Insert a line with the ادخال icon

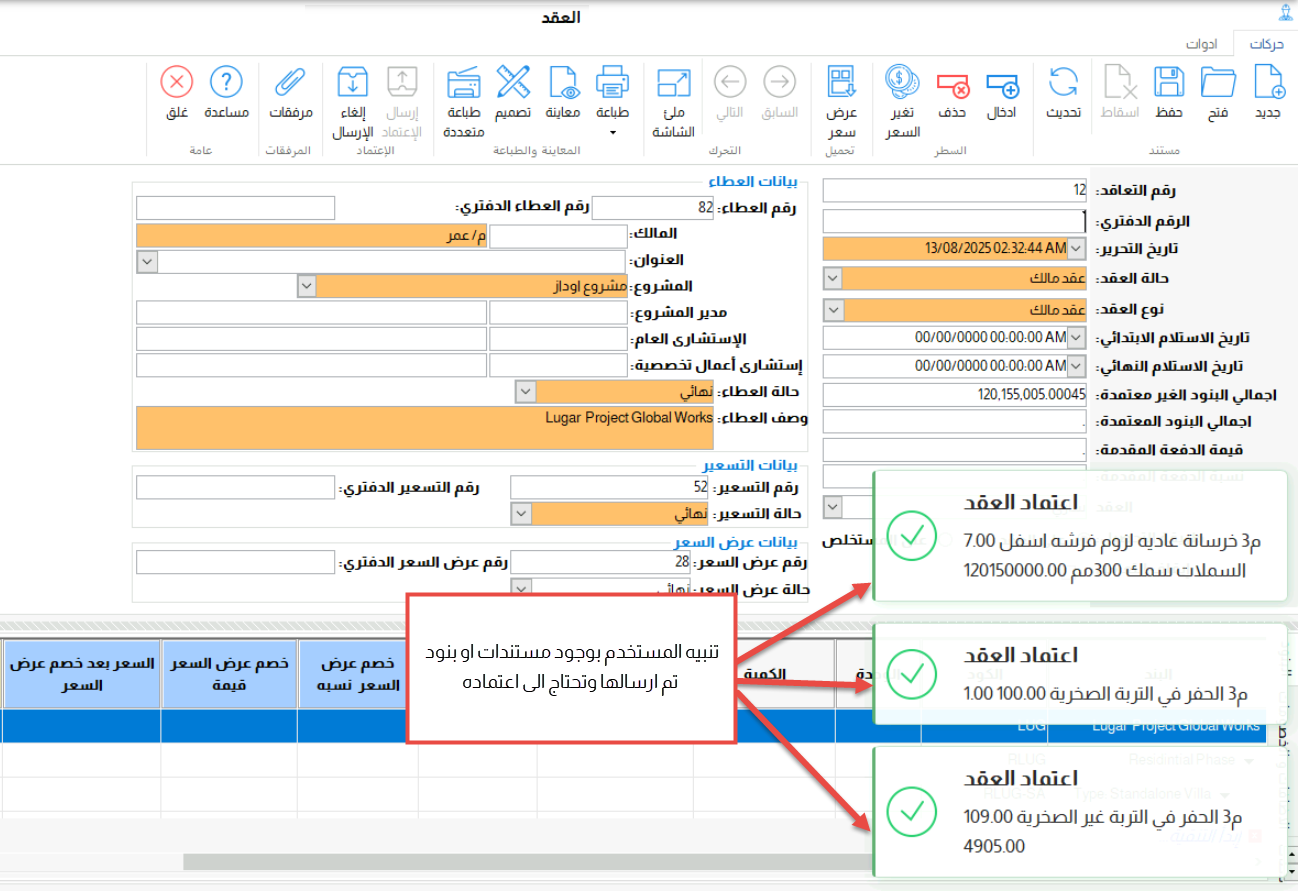point(1001,85)
